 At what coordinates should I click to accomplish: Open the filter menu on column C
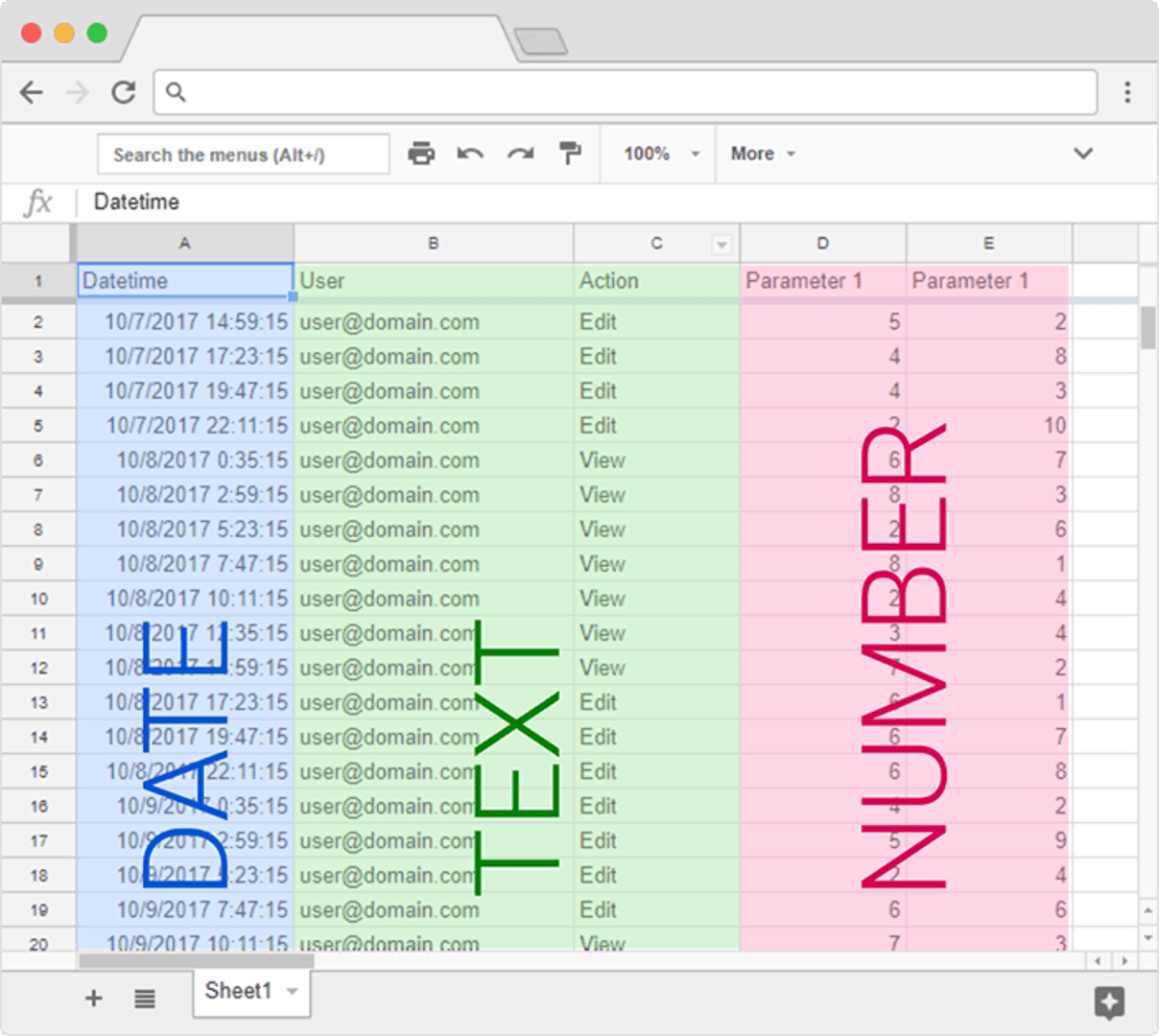tap(721, 244)
